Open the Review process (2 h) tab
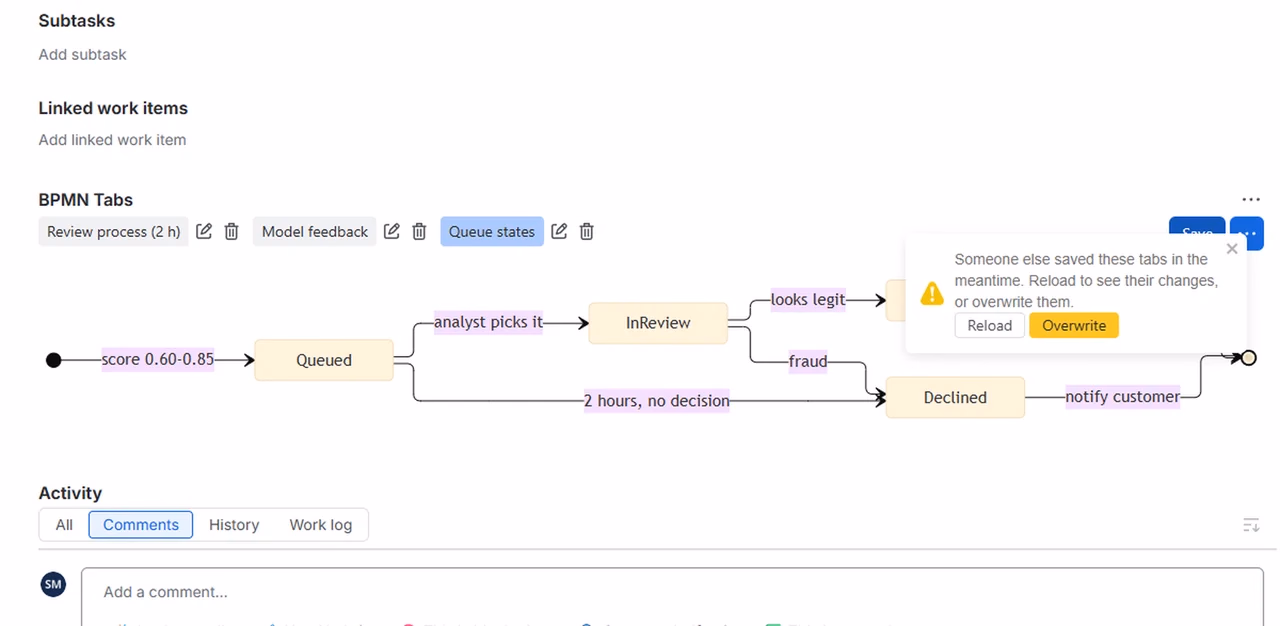This screenshot has height=626, width=1280. coord(114,232)
